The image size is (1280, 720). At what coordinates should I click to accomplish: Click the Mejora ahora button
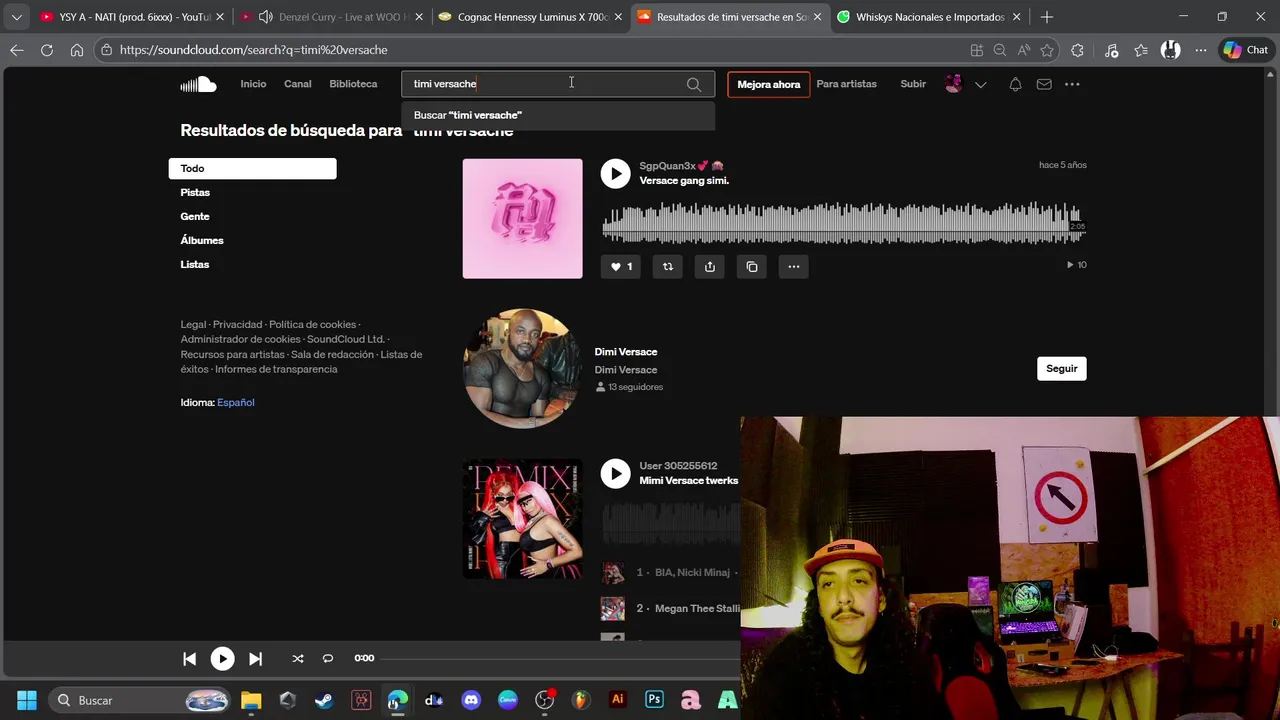(769, 84)
